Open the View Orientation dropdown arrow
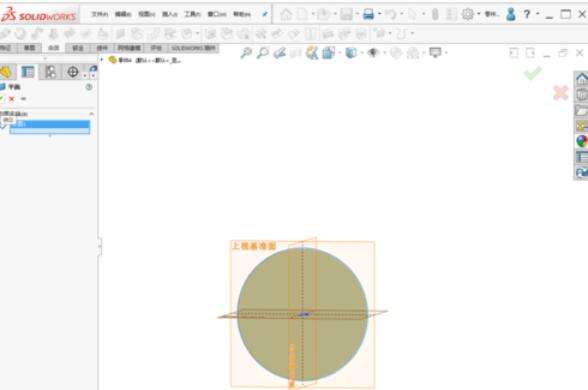588x390 pixels. [x=340, y=53]
